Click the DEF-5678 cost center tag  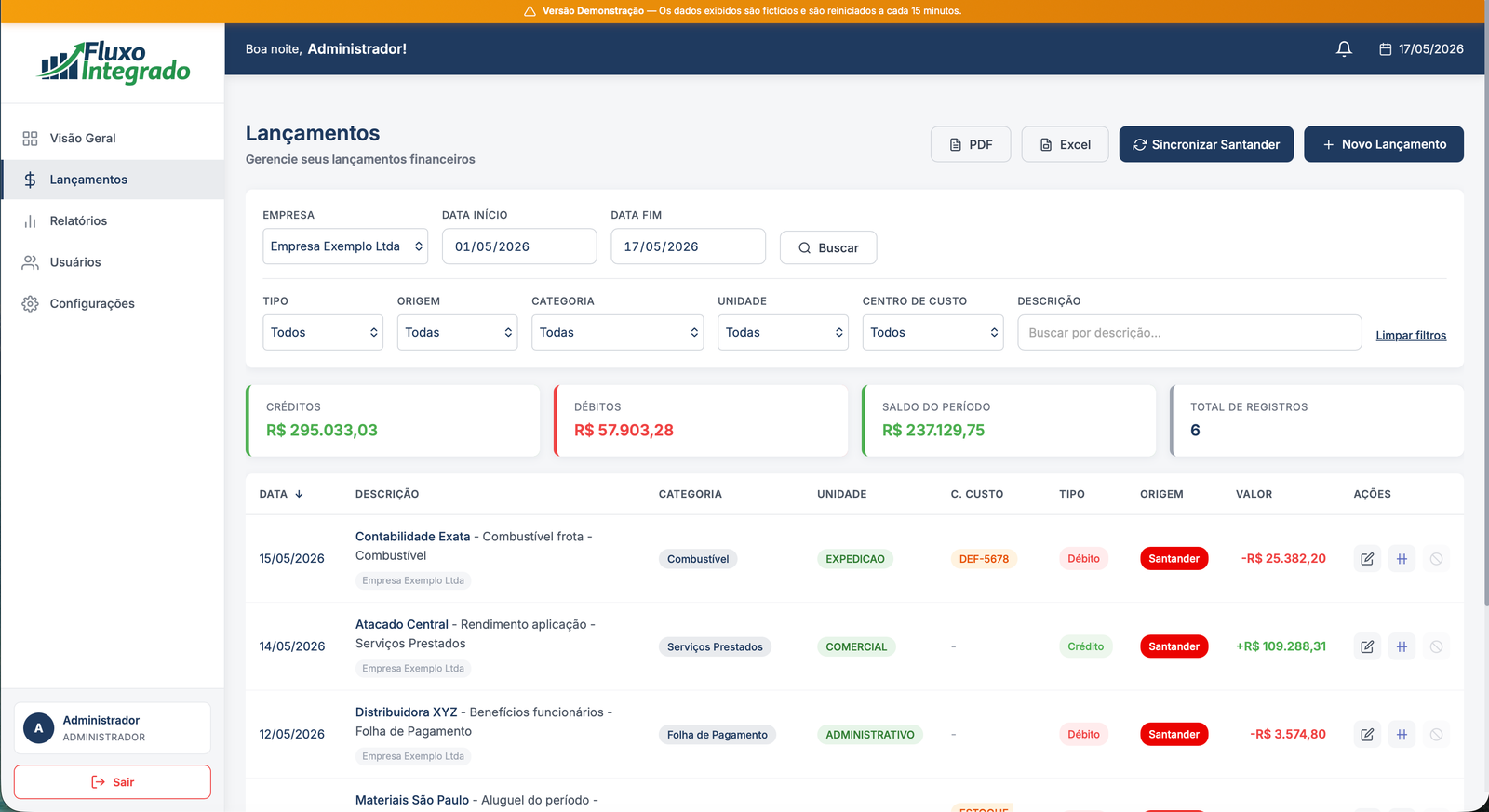tap(984, 559)
